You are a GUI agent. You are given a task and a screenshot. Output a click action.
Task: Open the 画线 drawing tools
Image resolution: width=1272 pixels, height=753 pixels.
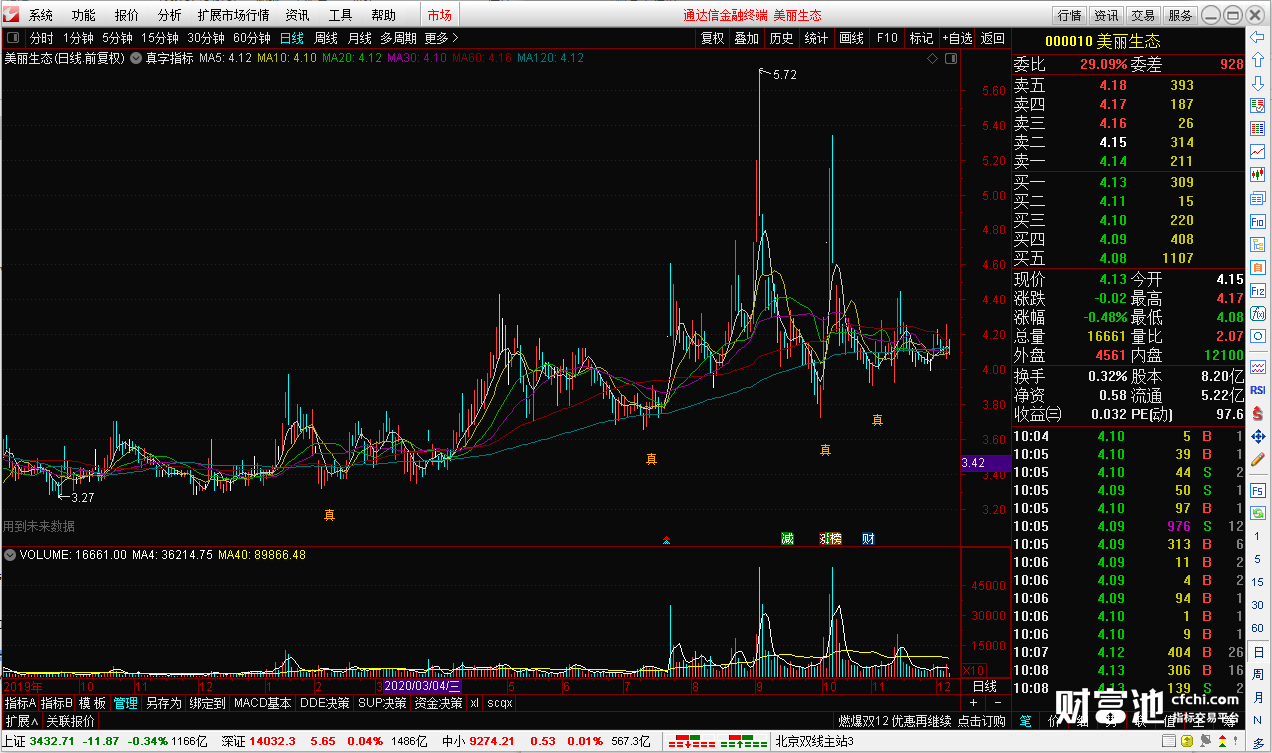tap(852, 38)
